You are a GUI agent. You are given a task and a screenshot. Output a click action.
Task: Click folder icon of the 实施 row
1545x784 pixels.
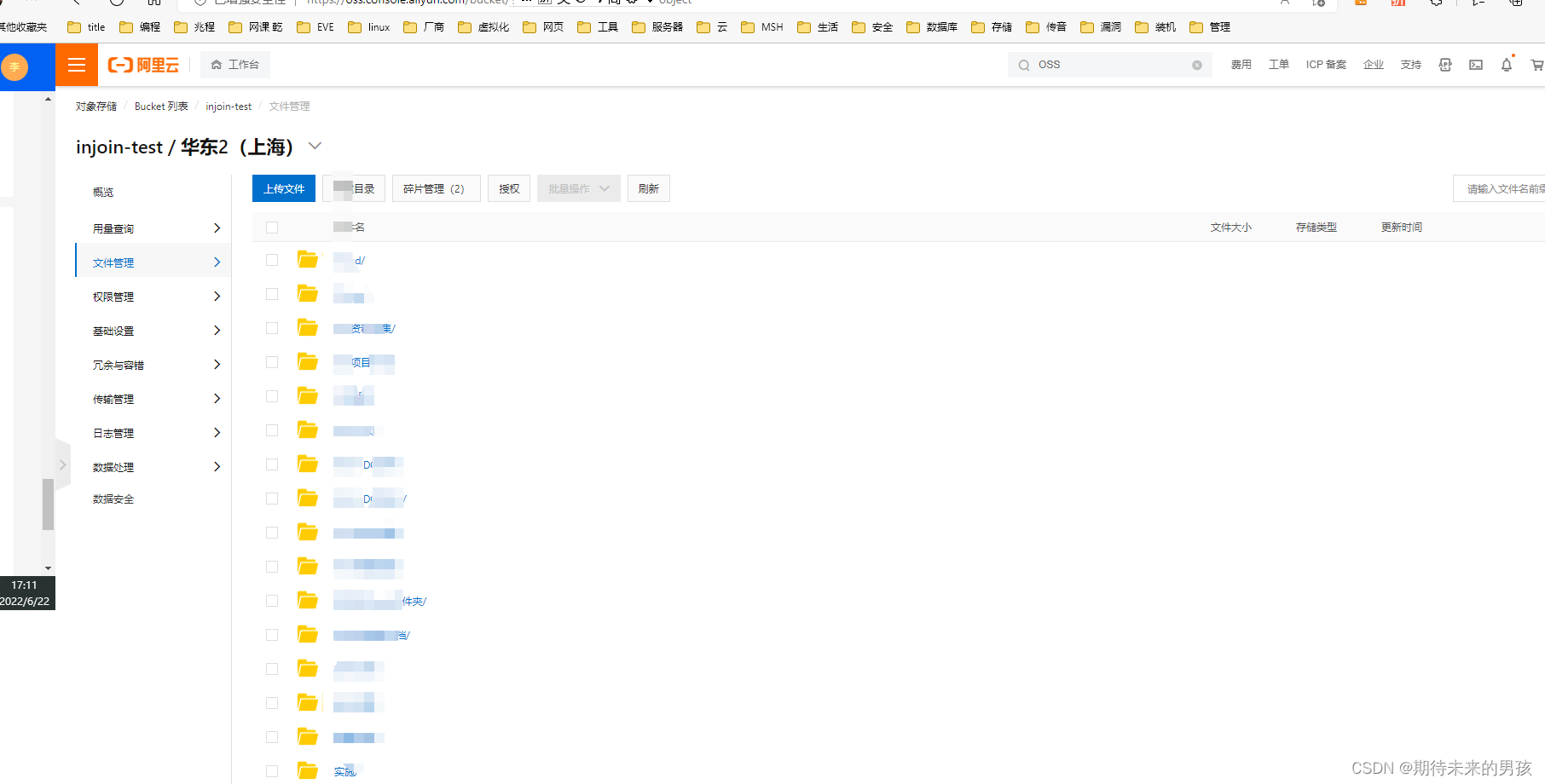308,771
